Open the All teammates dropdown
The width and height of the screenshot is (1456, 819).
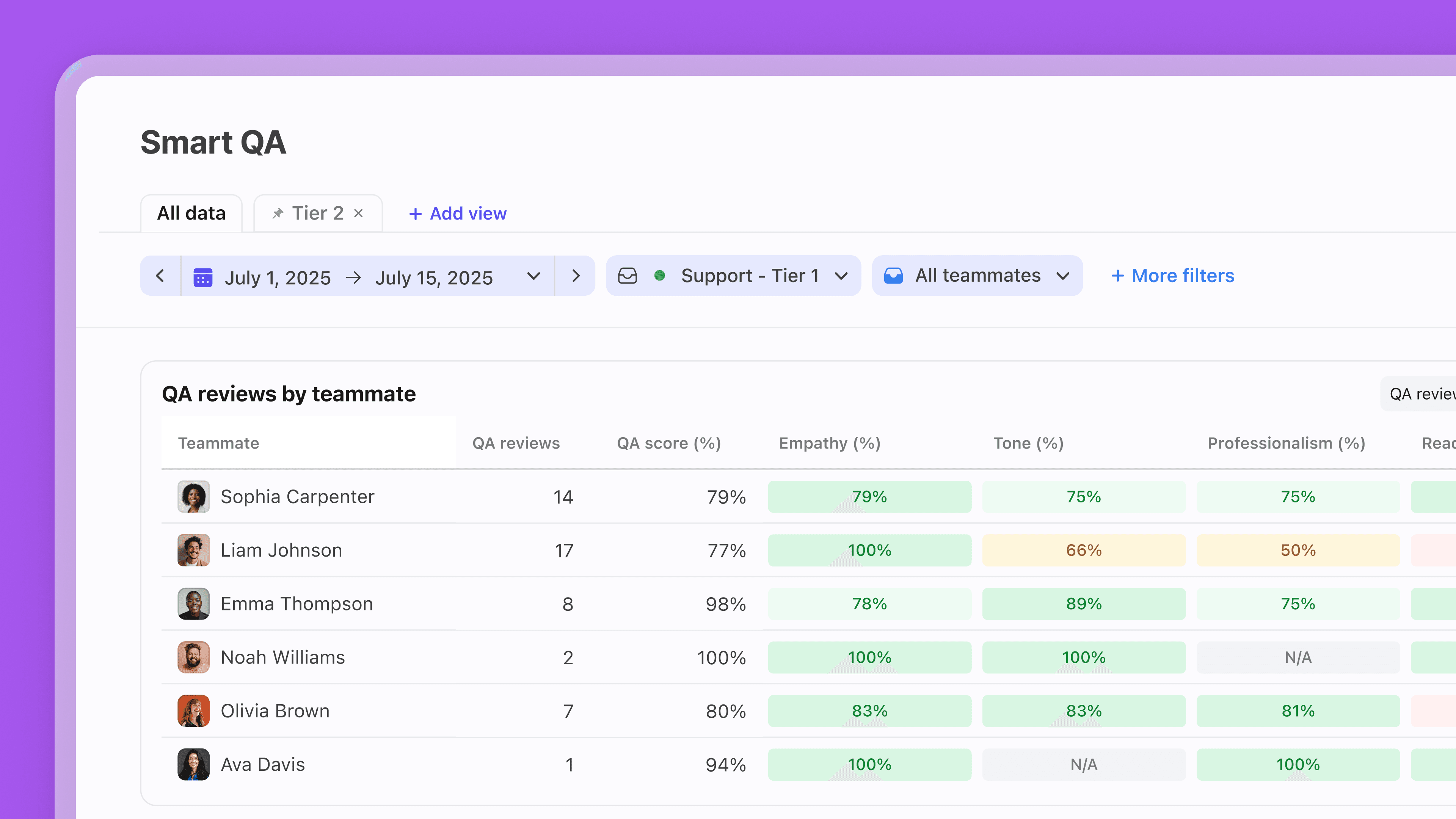pyautogui.click(x=977, y=276)
